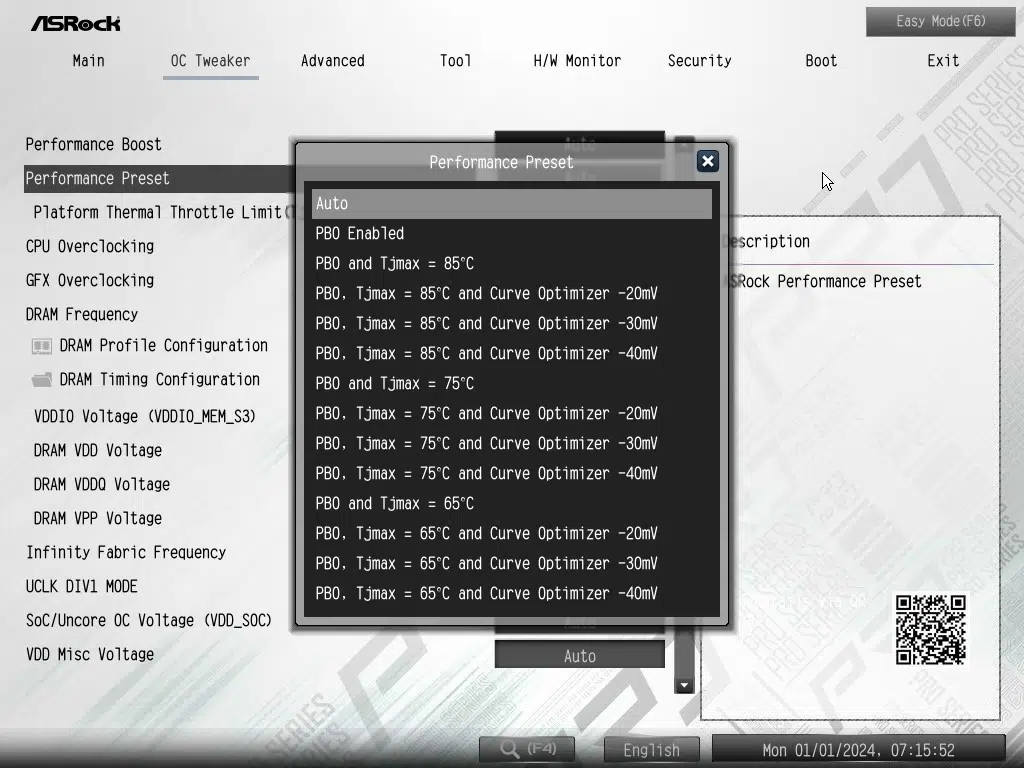Open the Boot tab

pos(821,61)
